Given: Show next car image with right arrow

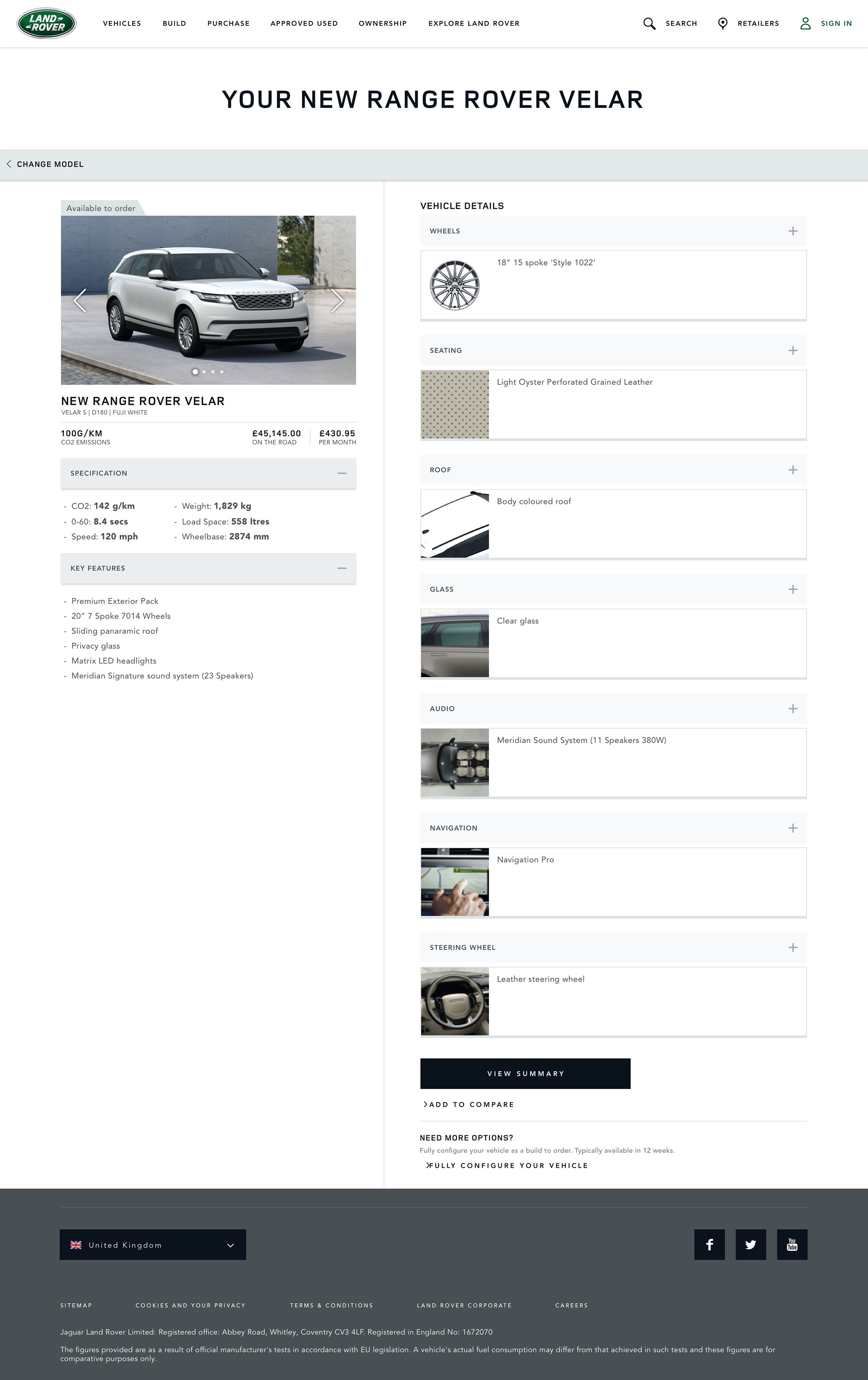Looking at the screenshot, I should tap(337, 301).
